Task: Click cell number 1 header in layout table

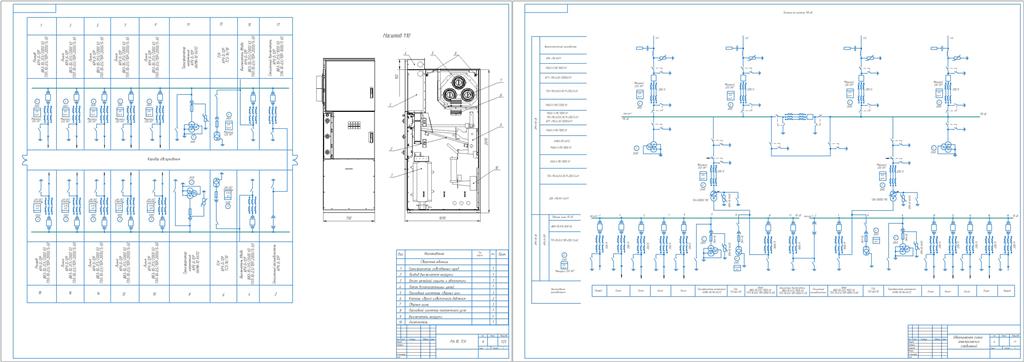Action: pos(42,25)
